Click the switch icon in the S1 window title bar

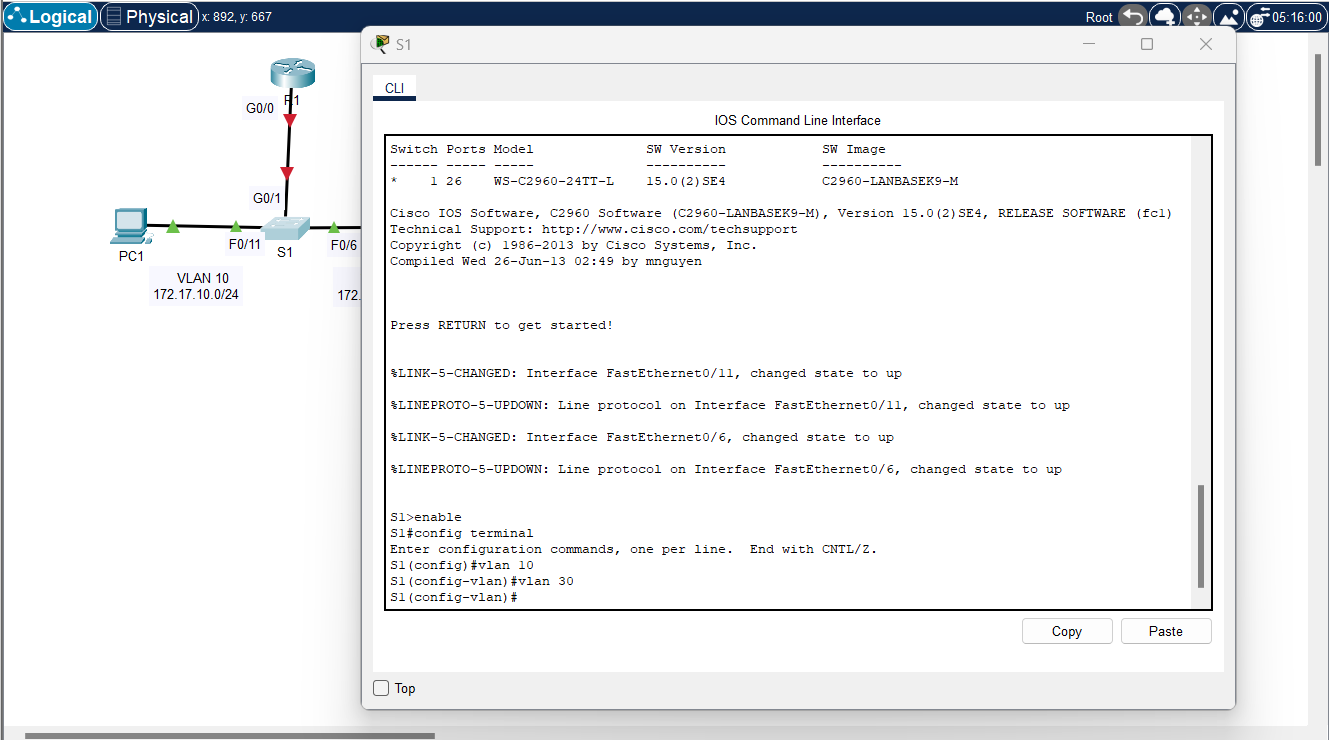[x=380, y=44]
